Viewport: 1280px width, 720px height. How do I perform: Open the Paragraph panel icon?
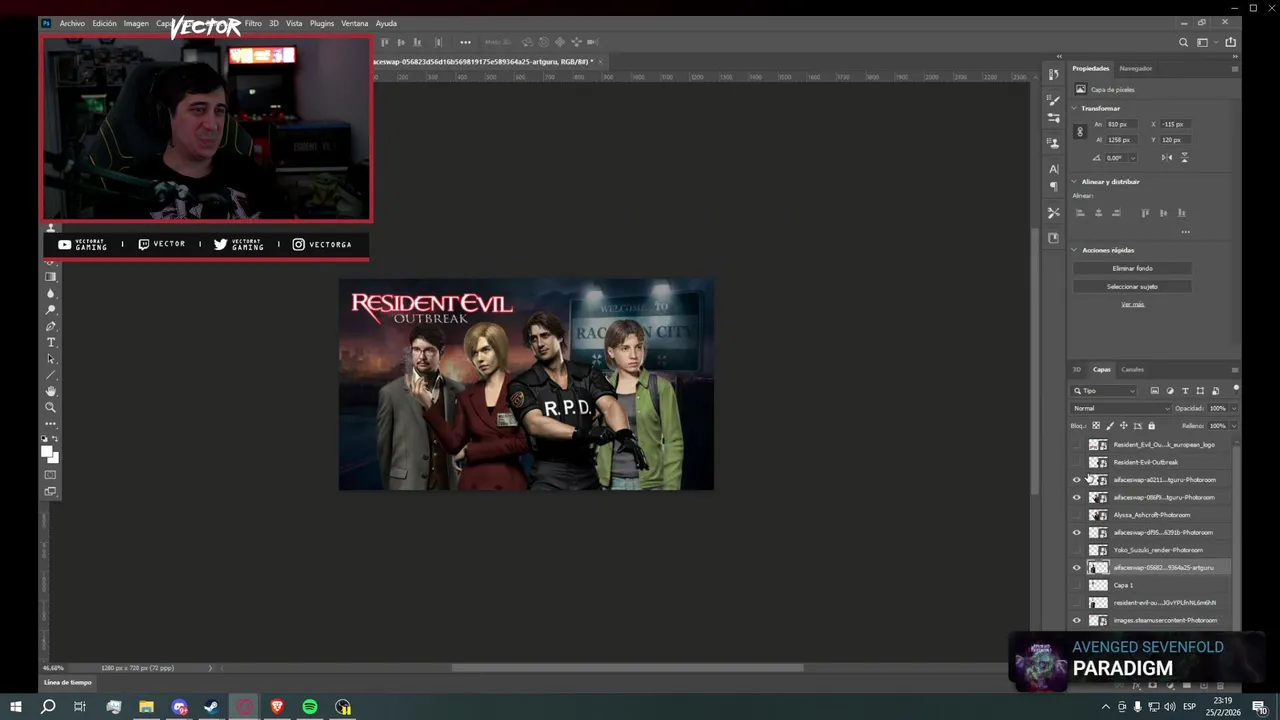pyautogui.click(x=1053, y=187)
